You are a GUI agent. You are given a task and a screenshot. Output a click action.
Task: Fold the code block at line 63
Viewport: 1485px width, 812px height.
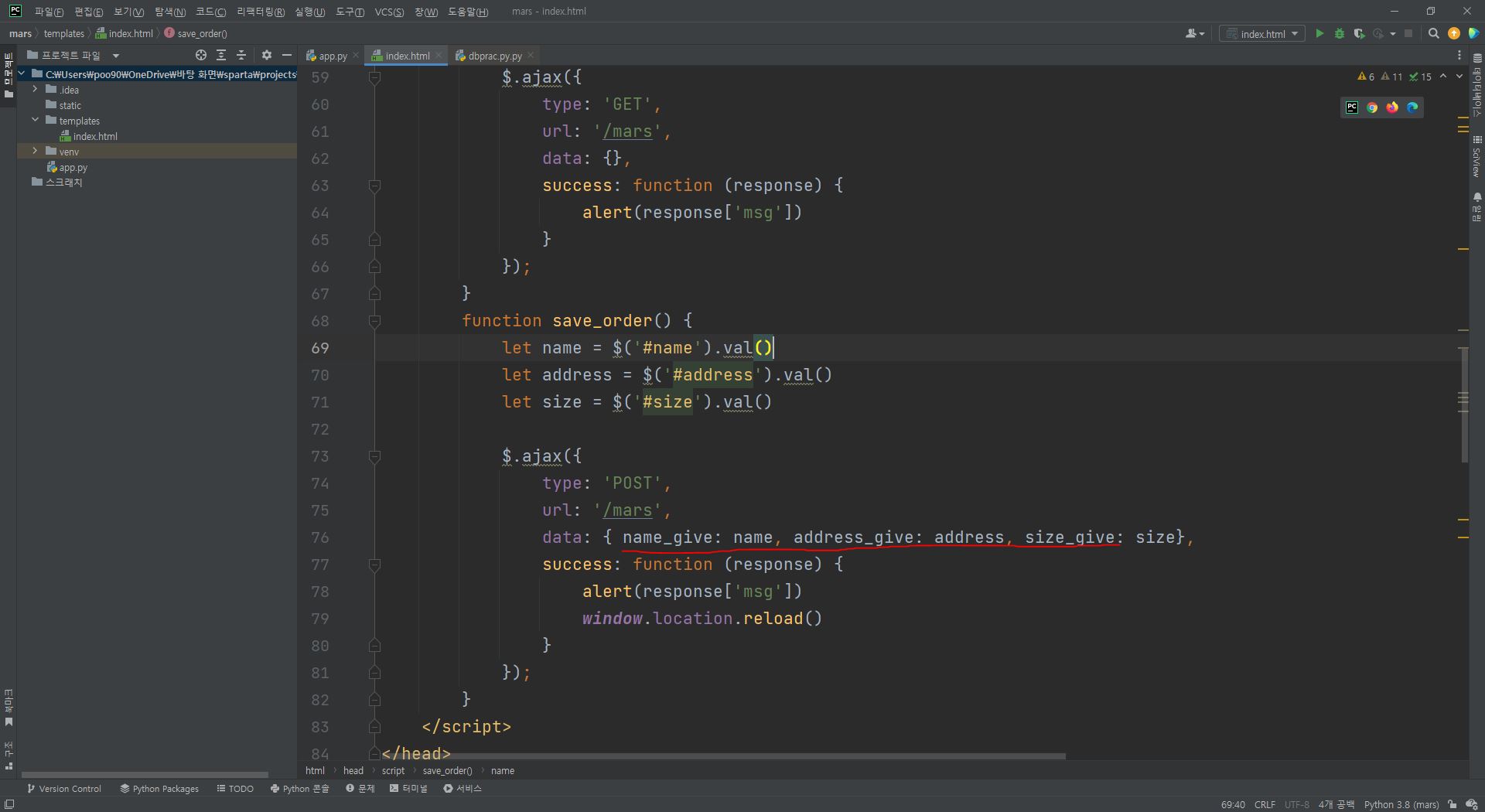374,186
